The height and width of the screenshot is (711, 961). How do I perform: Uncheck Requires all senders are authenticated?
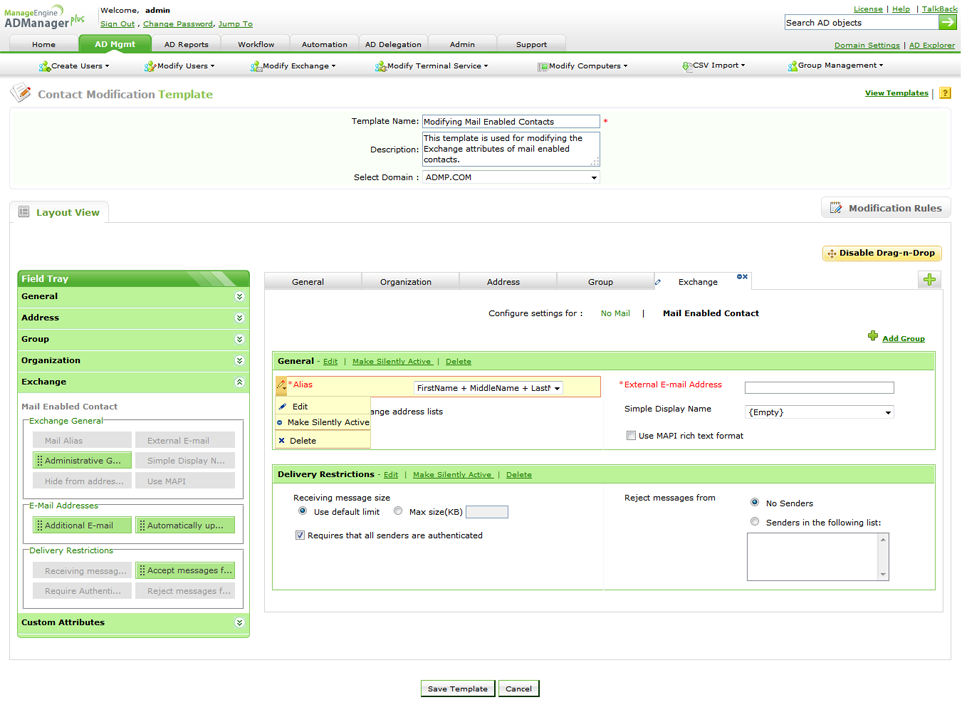[300, 536]
